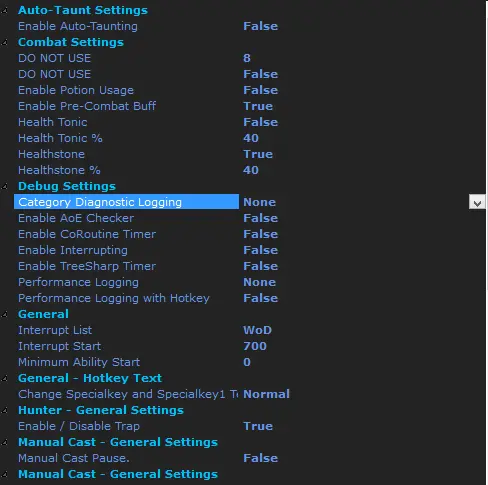Screen dimensions: 488x485
Task: Click the Enable Pre-Combat Buff True value
Action: [258, 106]
